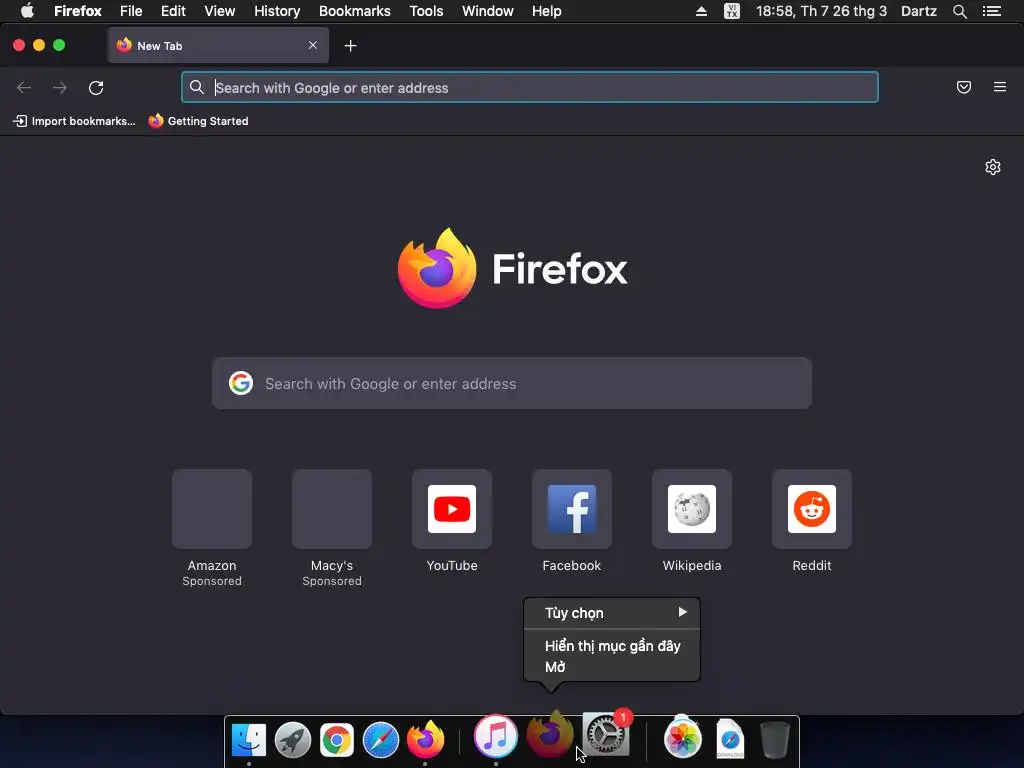Viewport: 1024px width, 768px height.
Task: Open the Safari download file in dock
Action: pos(730,739)
